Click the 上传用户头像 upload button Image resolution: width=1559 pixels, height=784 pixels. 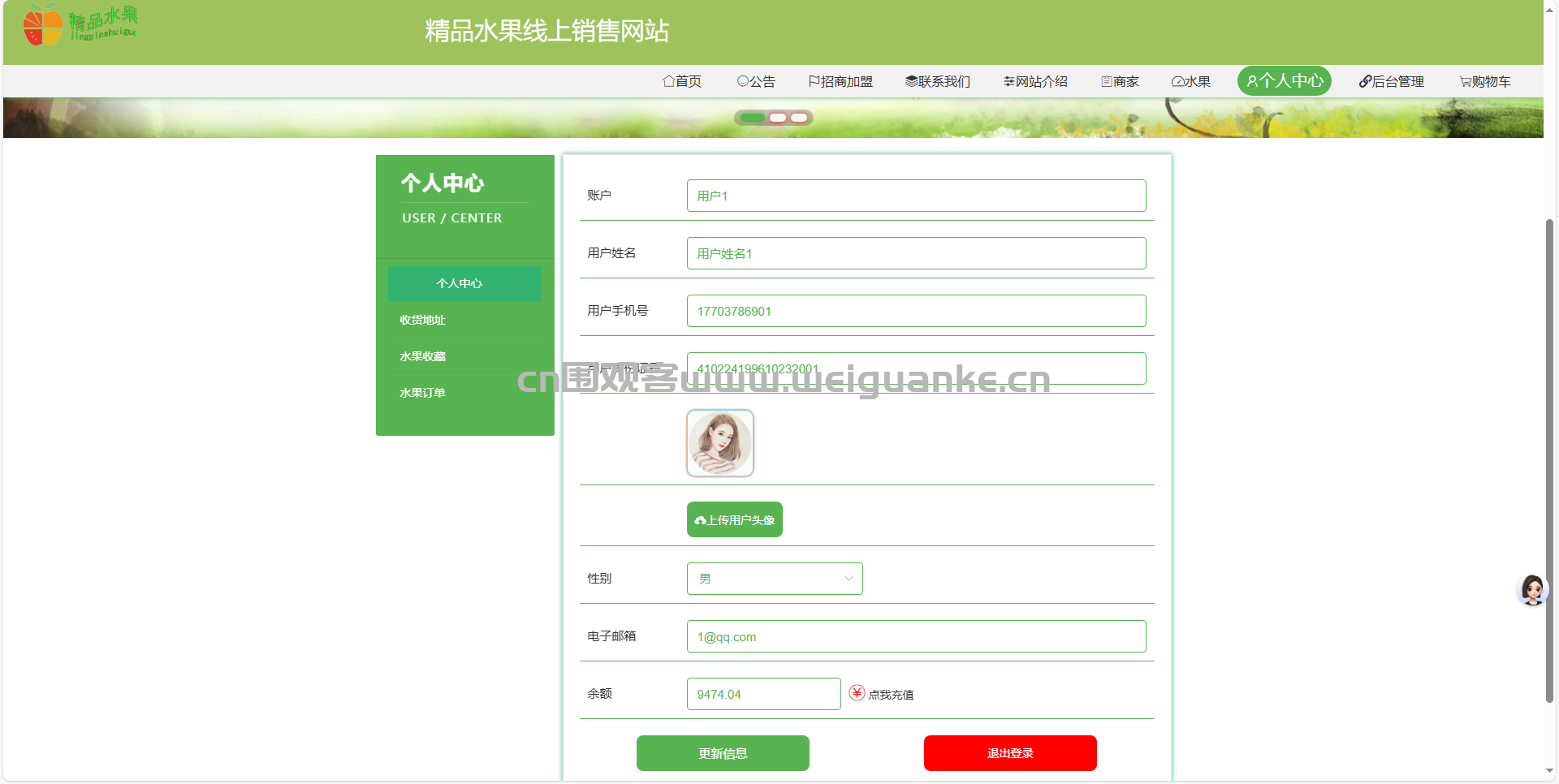coord(735,519)
